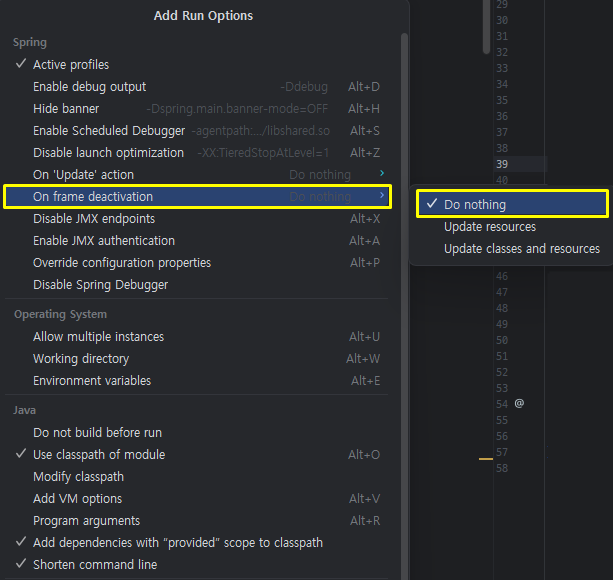Toggle the Use classpath of module option
The image size is (613, 580).
click(197, 455)
